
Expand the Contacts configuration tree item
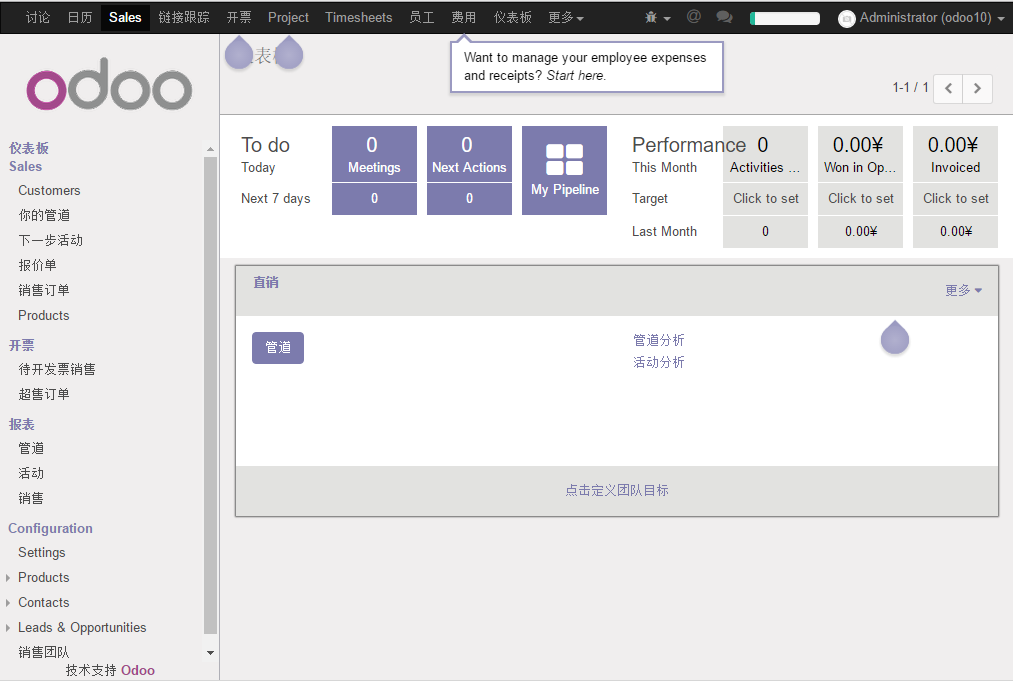8,603
